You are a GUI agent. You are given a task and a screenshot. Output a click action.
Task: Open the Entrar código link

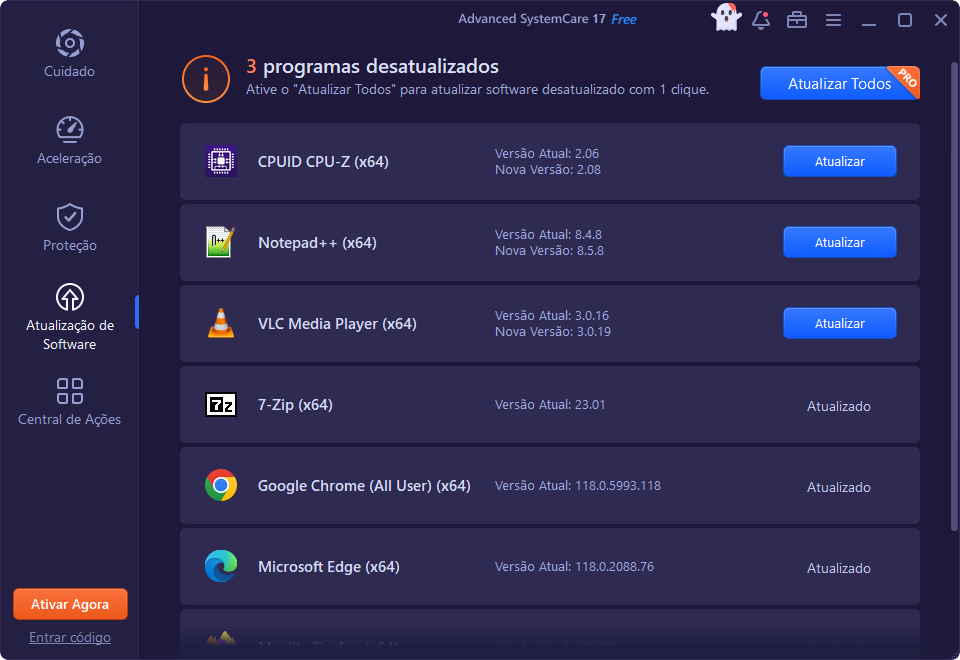tap(70, 637)
